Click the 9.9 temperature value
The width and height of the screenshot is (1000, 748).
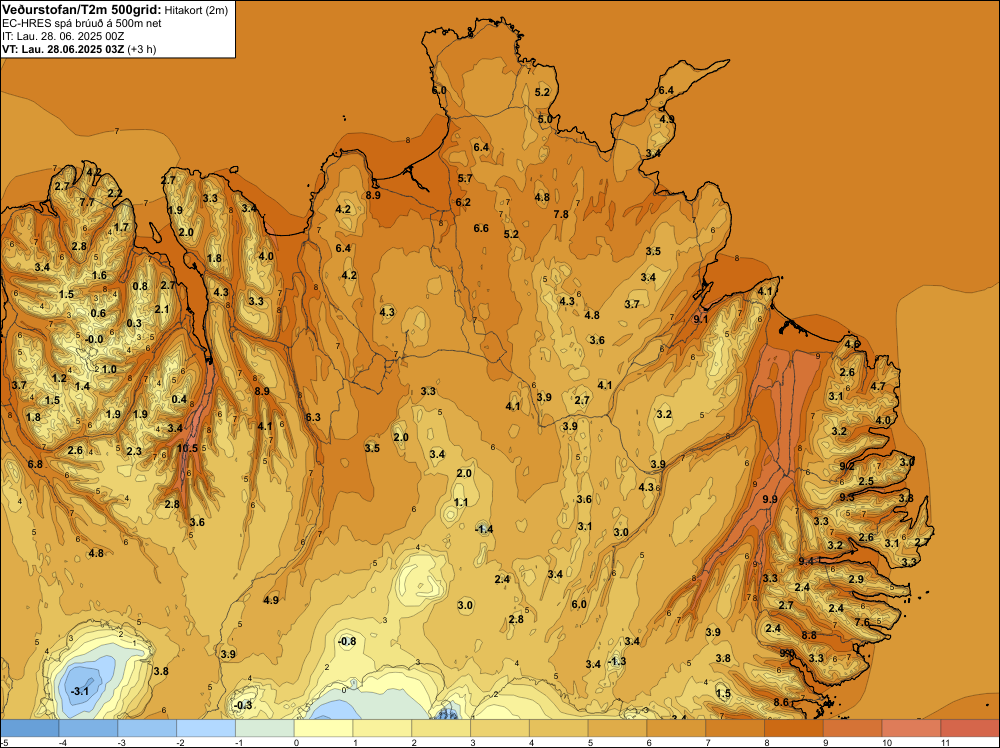(x=770, y=499)
